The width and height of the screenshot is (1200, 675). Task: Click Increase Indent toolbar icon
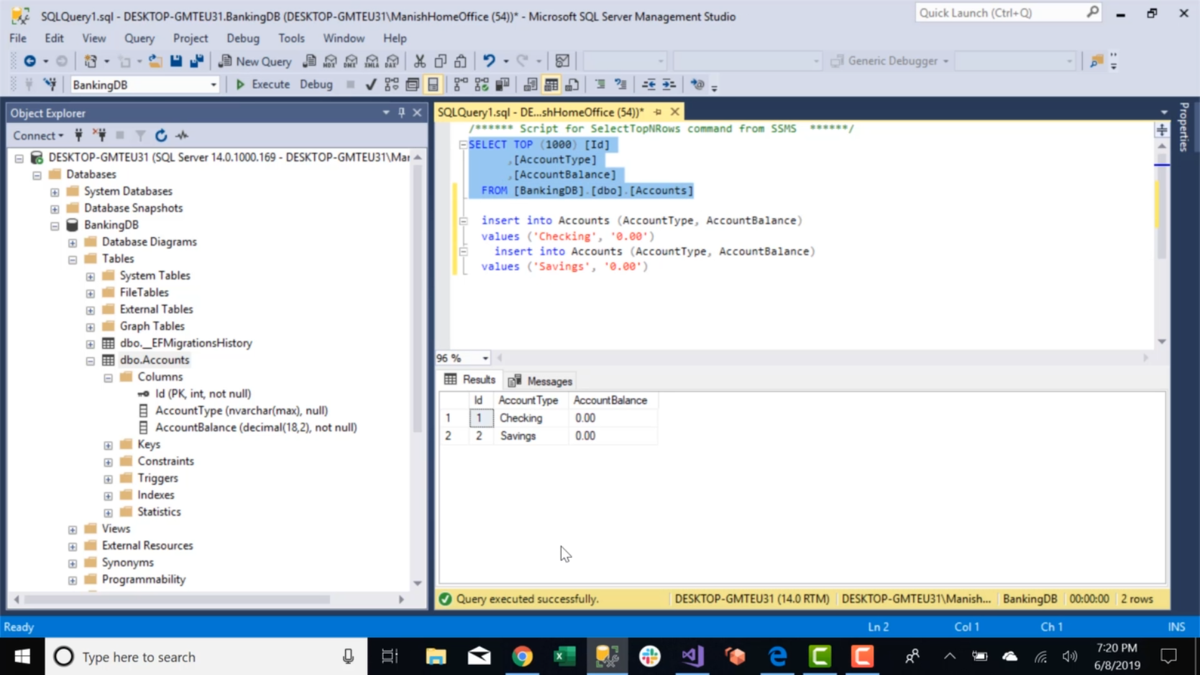pos(669,85)
